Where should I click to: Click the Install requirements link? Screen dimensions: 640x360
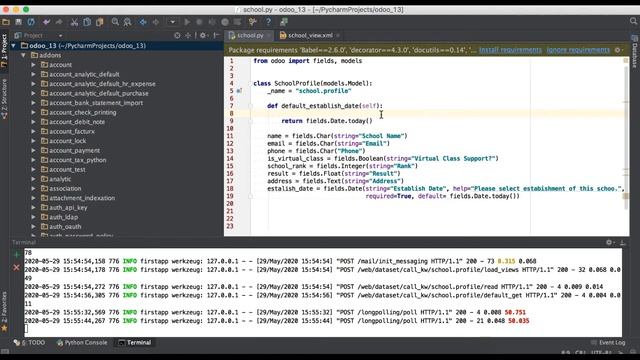click(510, 50)
